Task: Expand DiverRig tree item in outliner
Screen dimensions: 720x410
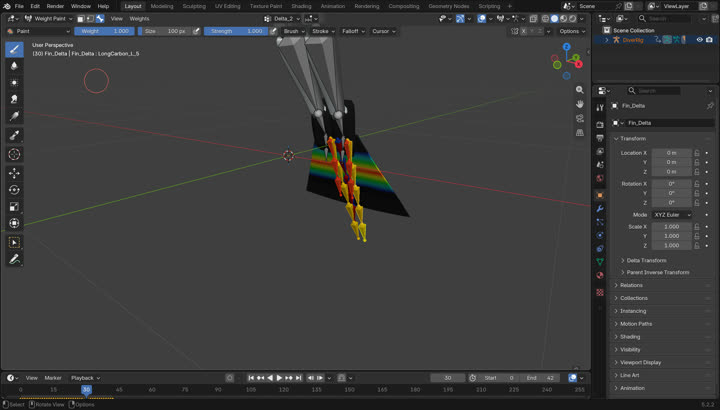Action: 607,40
